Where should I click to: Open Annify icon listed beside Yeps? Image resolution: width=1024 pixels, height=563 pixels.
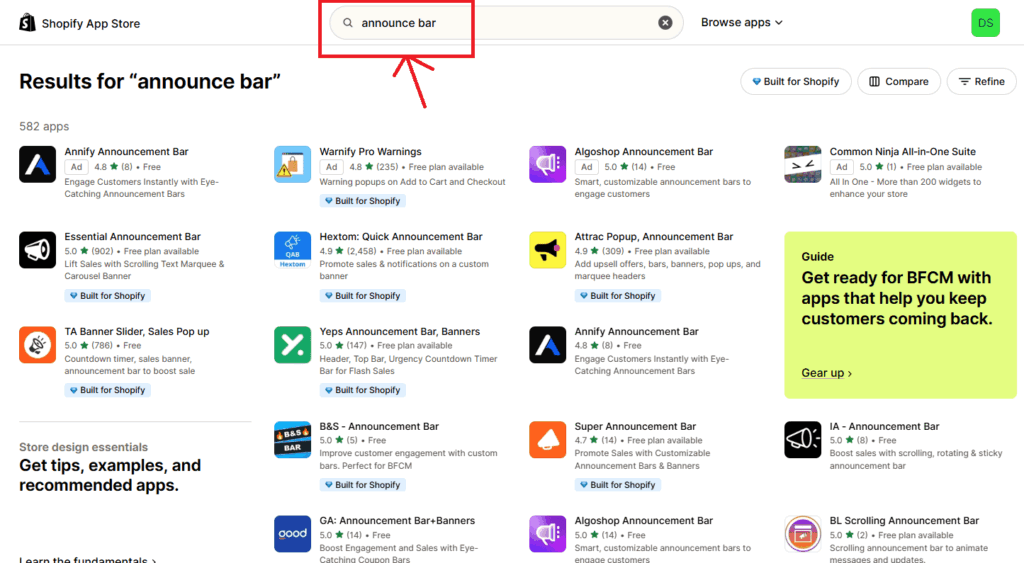point(547,344)
